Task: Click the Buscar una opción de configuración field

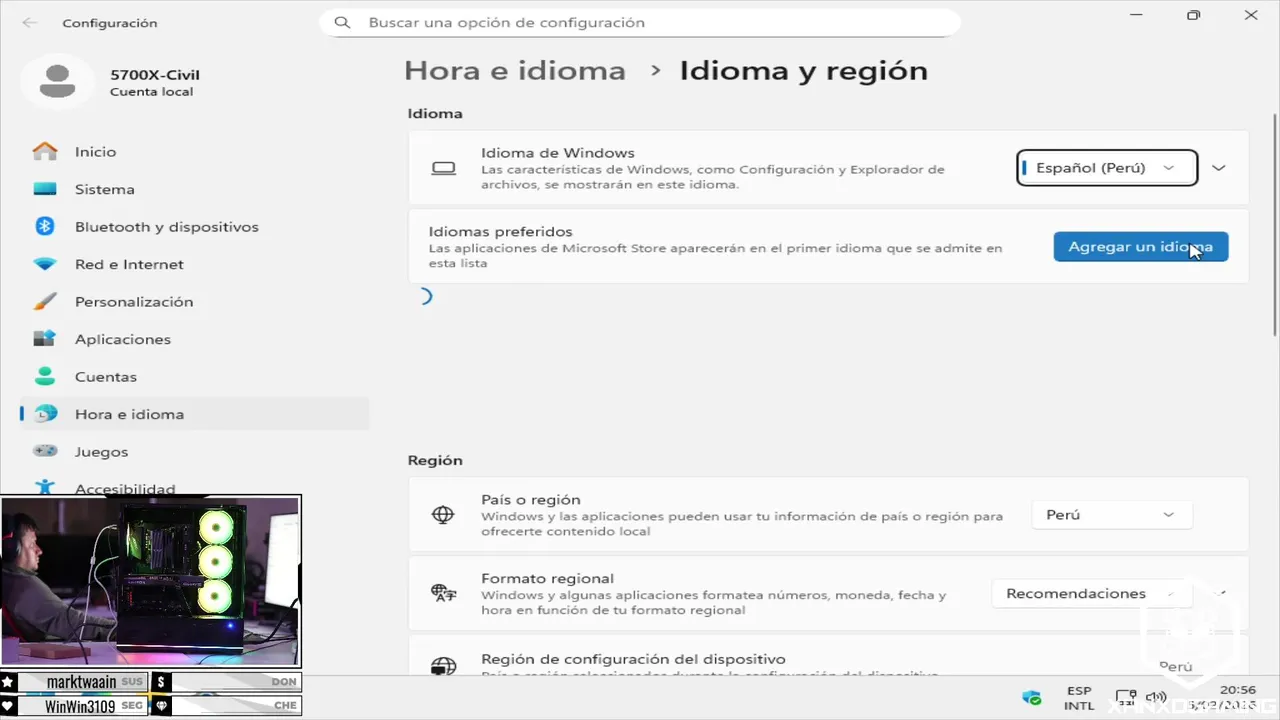Action: 640,22
